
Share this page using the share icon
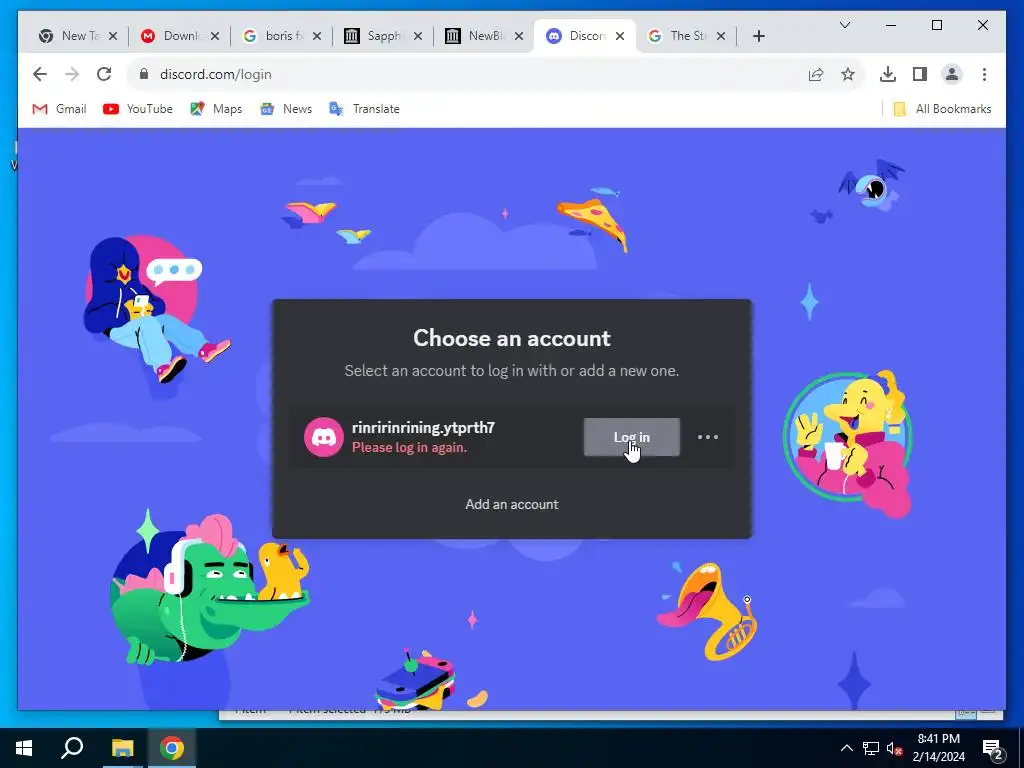[x=816, y=74]
